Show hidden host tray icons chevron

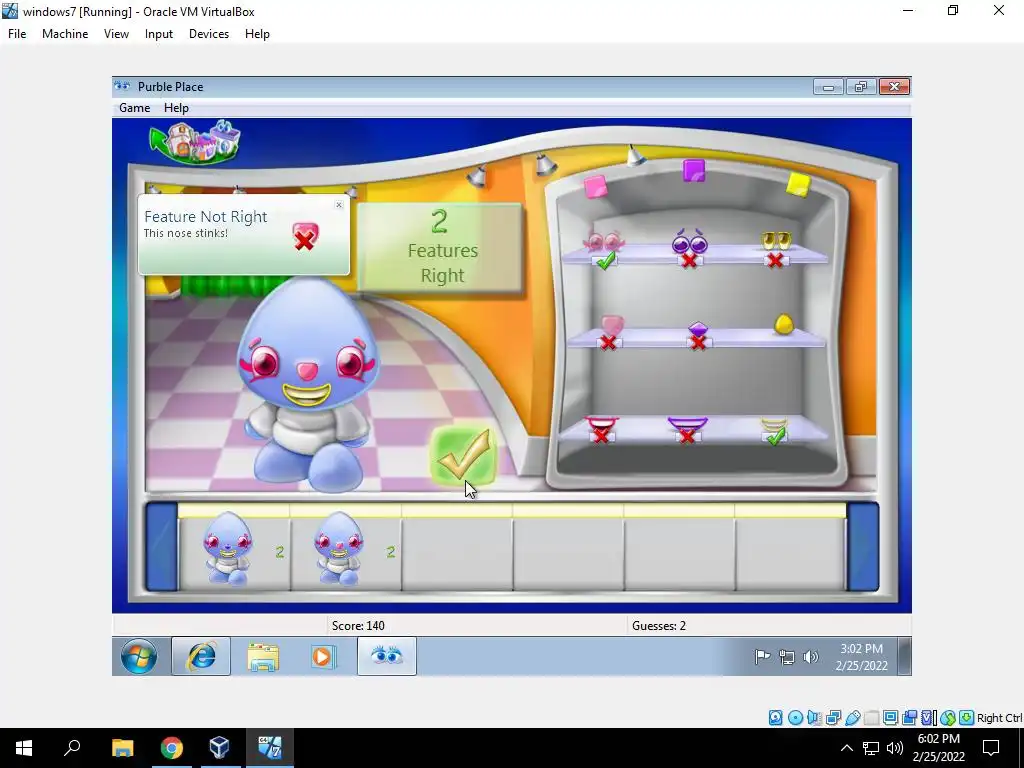point(846,748)
